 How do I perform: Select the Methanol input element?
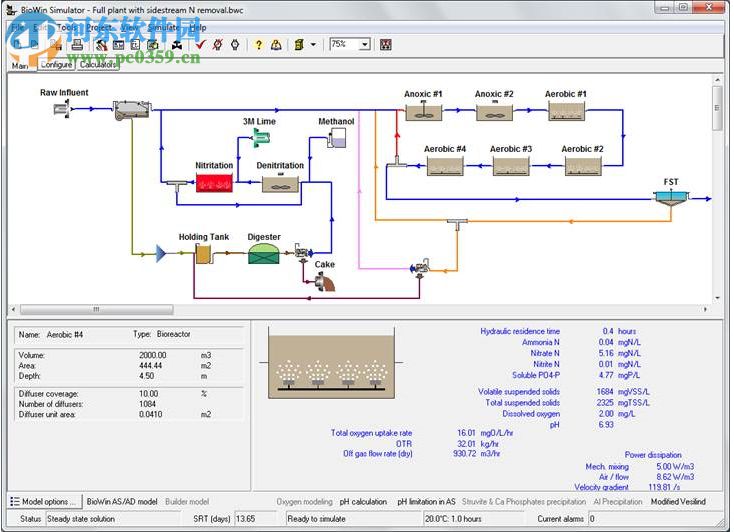(x=336, y=141)
